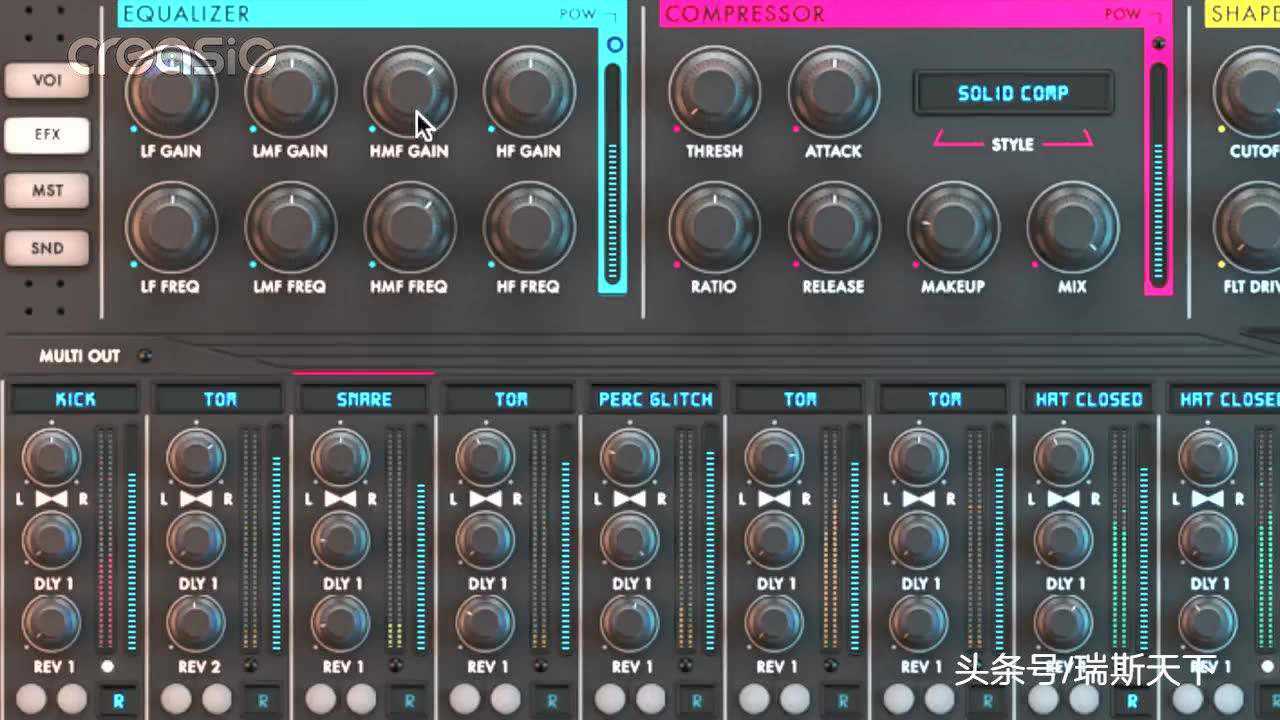Click the SOLID COMP style display screen
The height and width of the screenshot is (720, 1280).
[x=1015, y=93]
